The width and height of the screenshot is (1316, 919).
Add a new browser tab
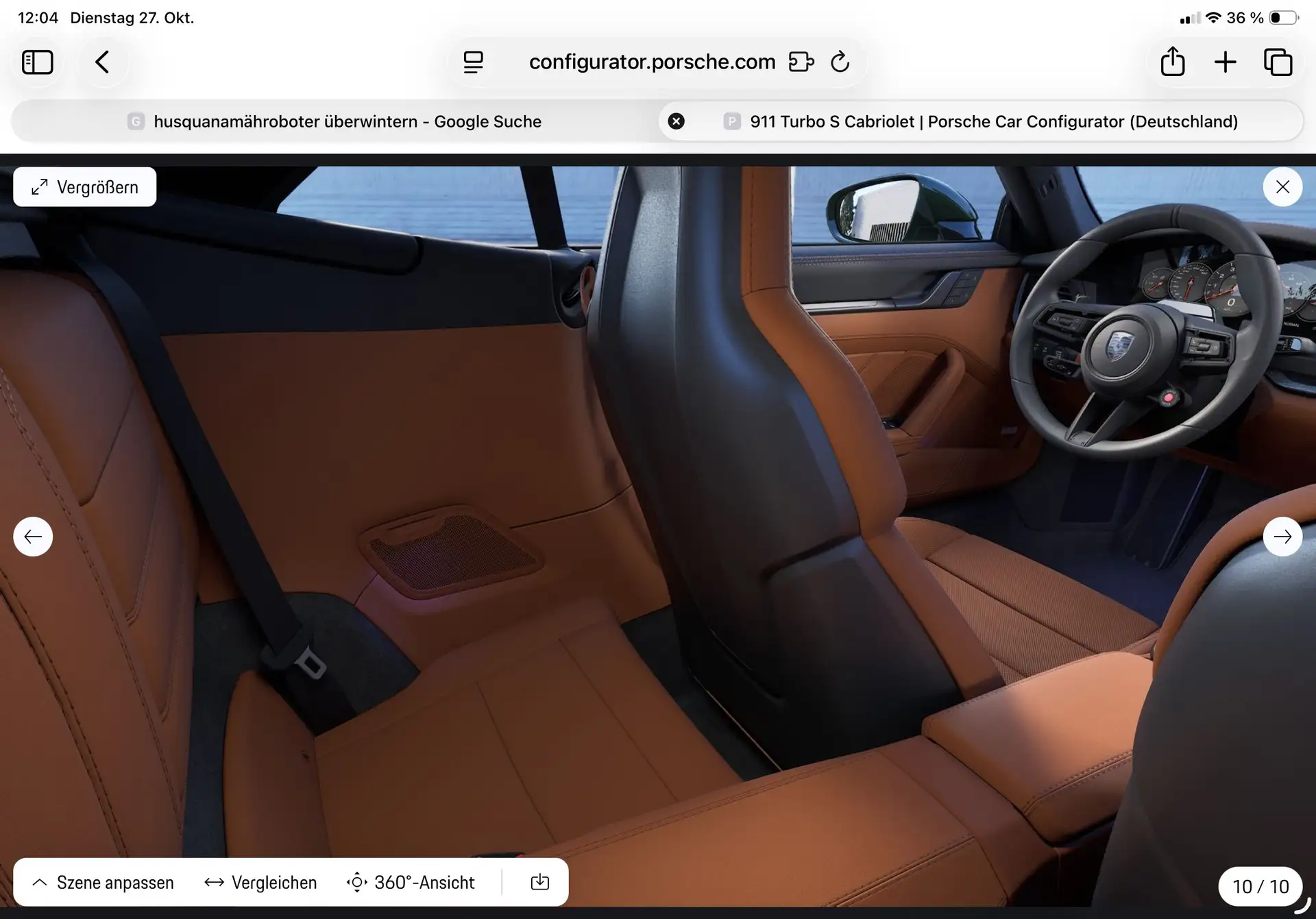point(1226,62)
